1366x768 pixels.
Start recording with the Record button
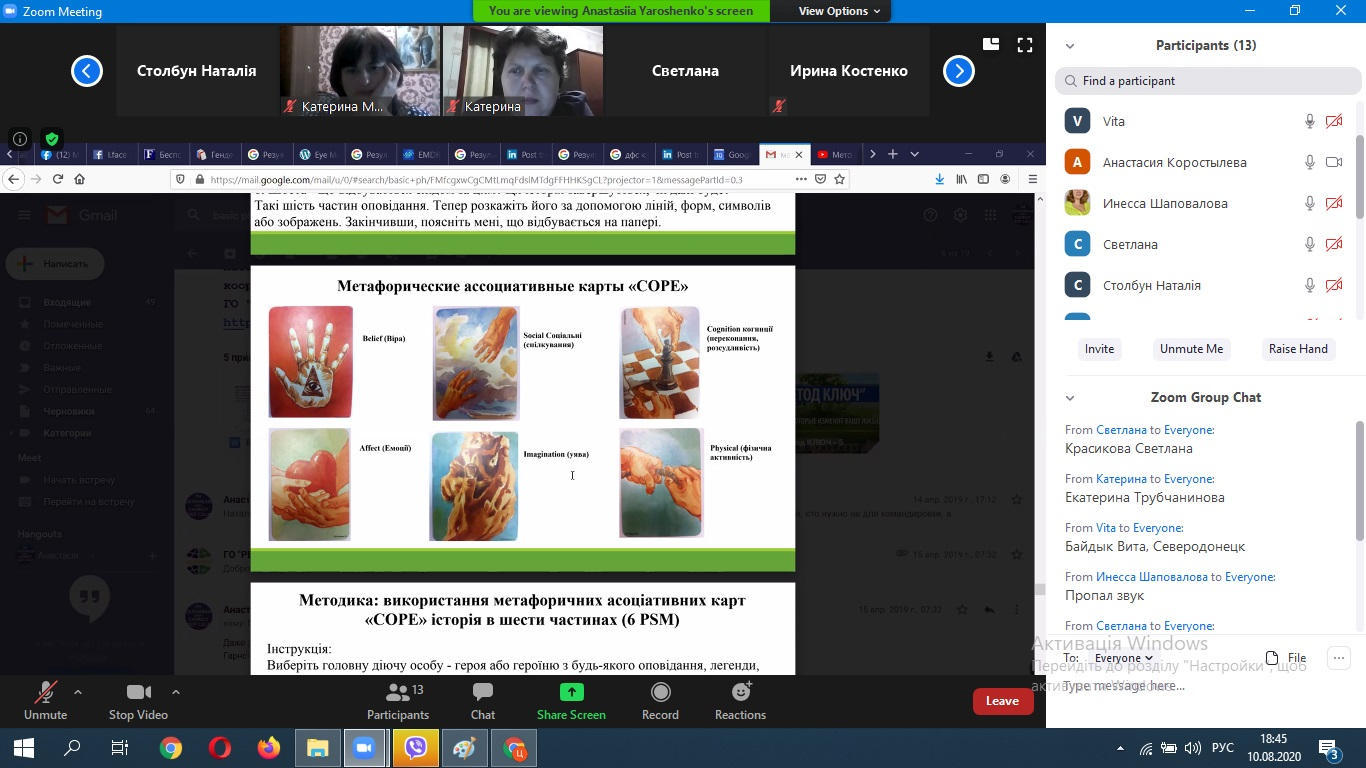[660, 700]
